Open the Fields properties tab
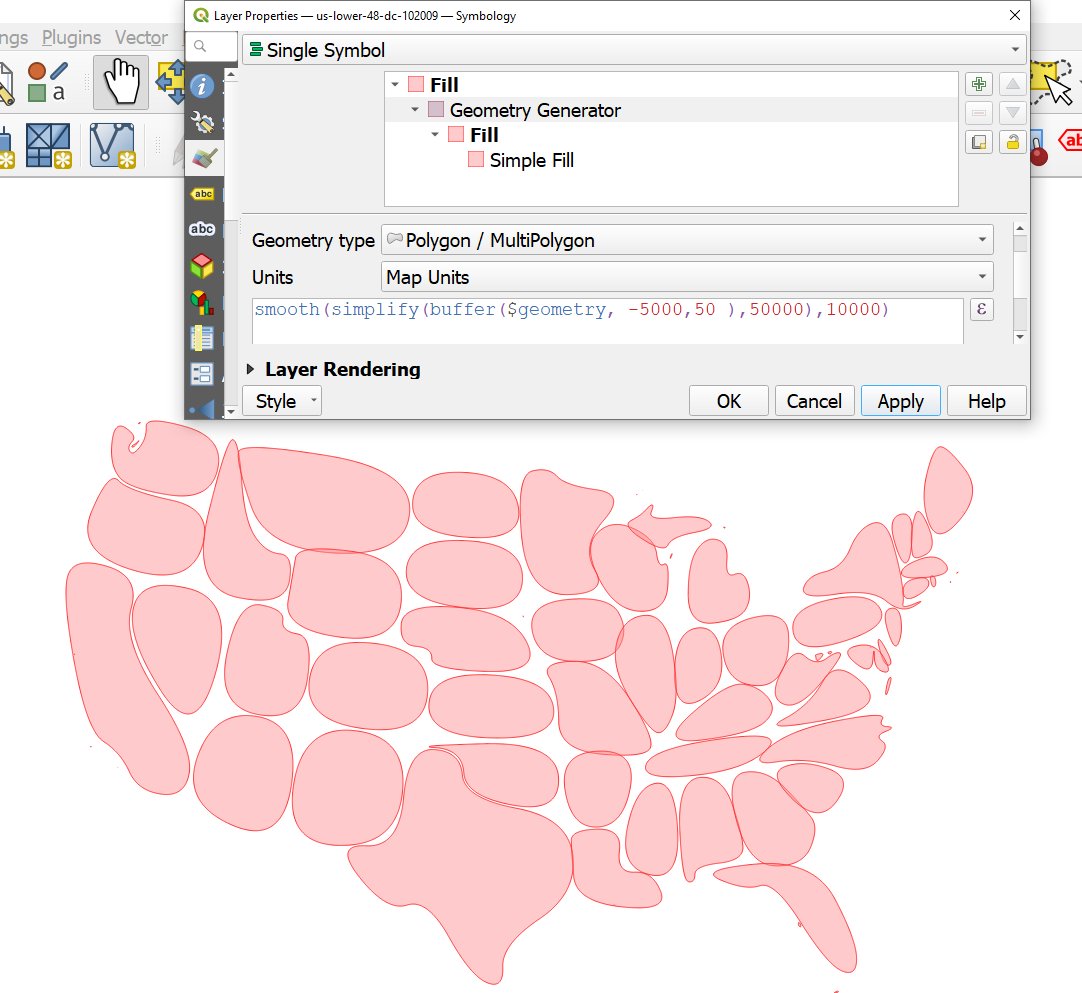 (204, 338)
